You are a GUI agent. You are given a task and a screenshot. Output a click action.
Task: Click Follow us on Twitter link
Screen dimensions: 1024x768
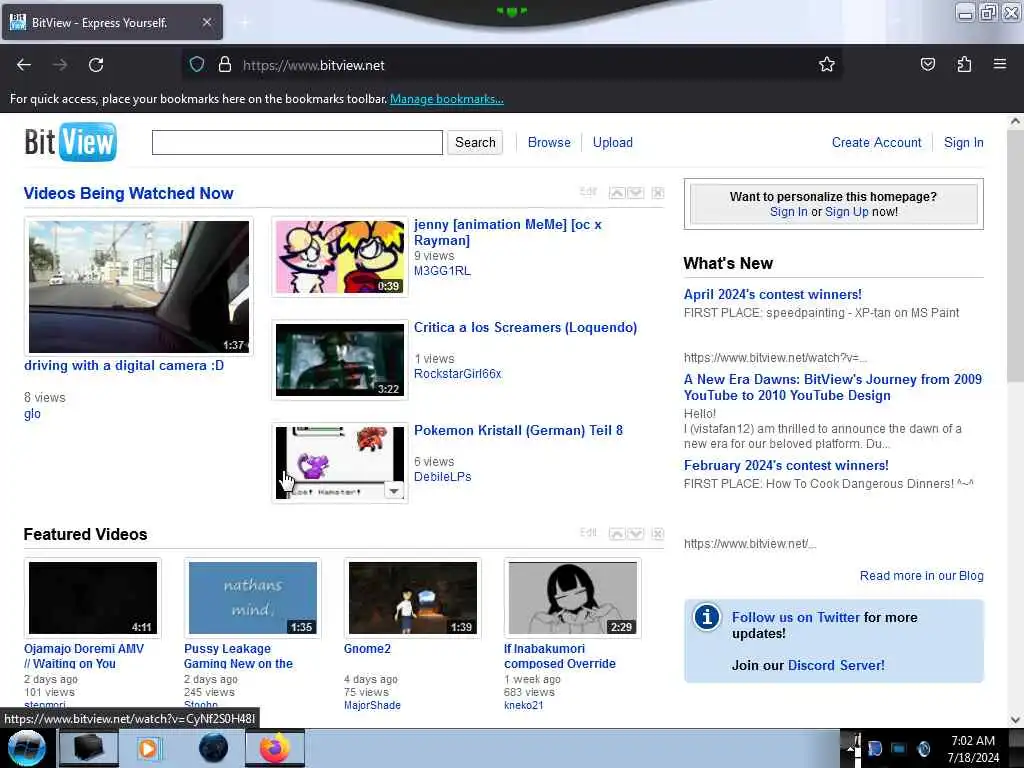pos(795,617)
